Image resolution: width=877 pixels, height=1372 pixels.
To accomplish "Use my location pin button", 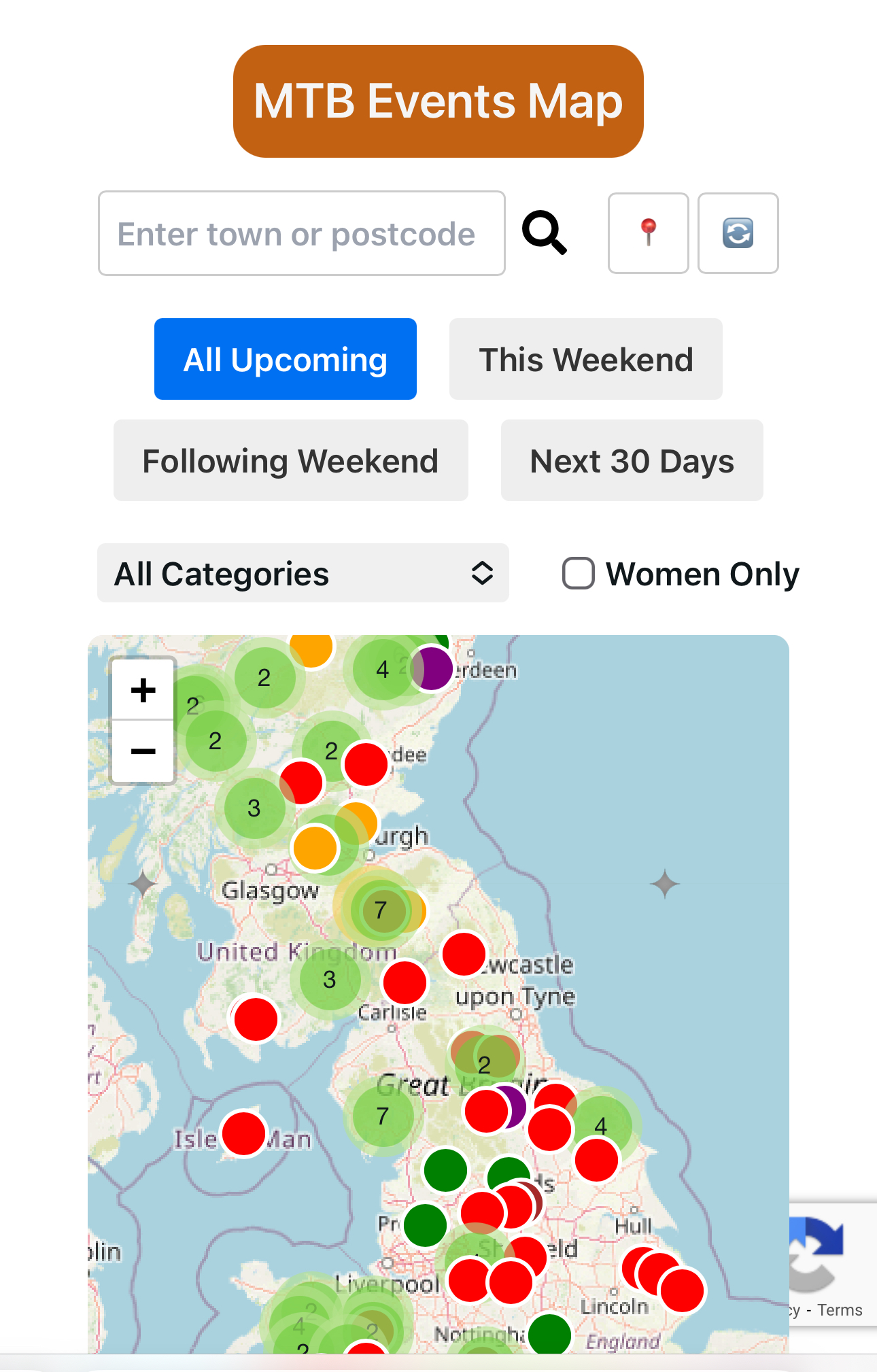I will (x=648, y=233).
